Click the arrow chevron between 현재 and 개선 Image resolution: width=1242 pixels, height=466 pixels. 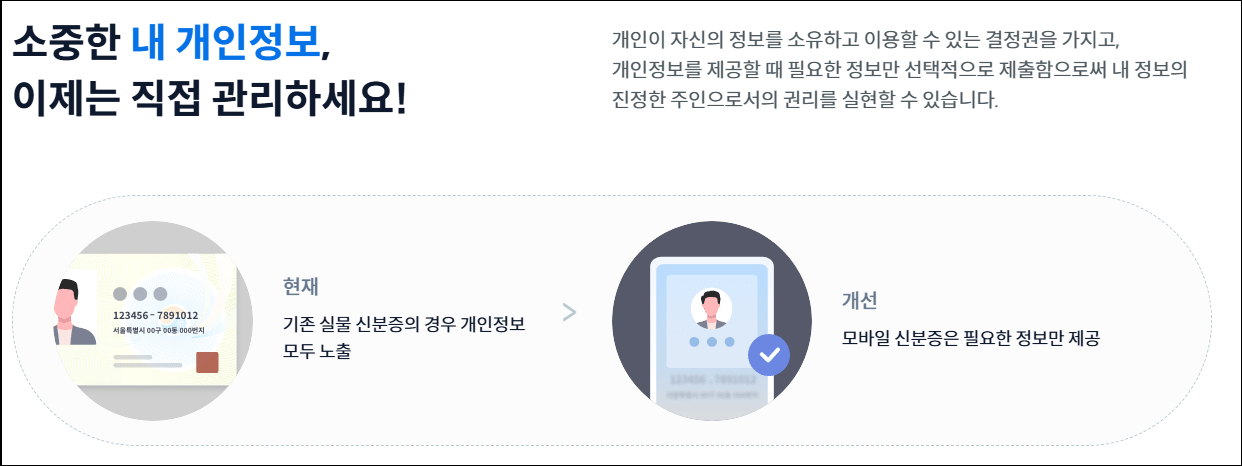569,312
